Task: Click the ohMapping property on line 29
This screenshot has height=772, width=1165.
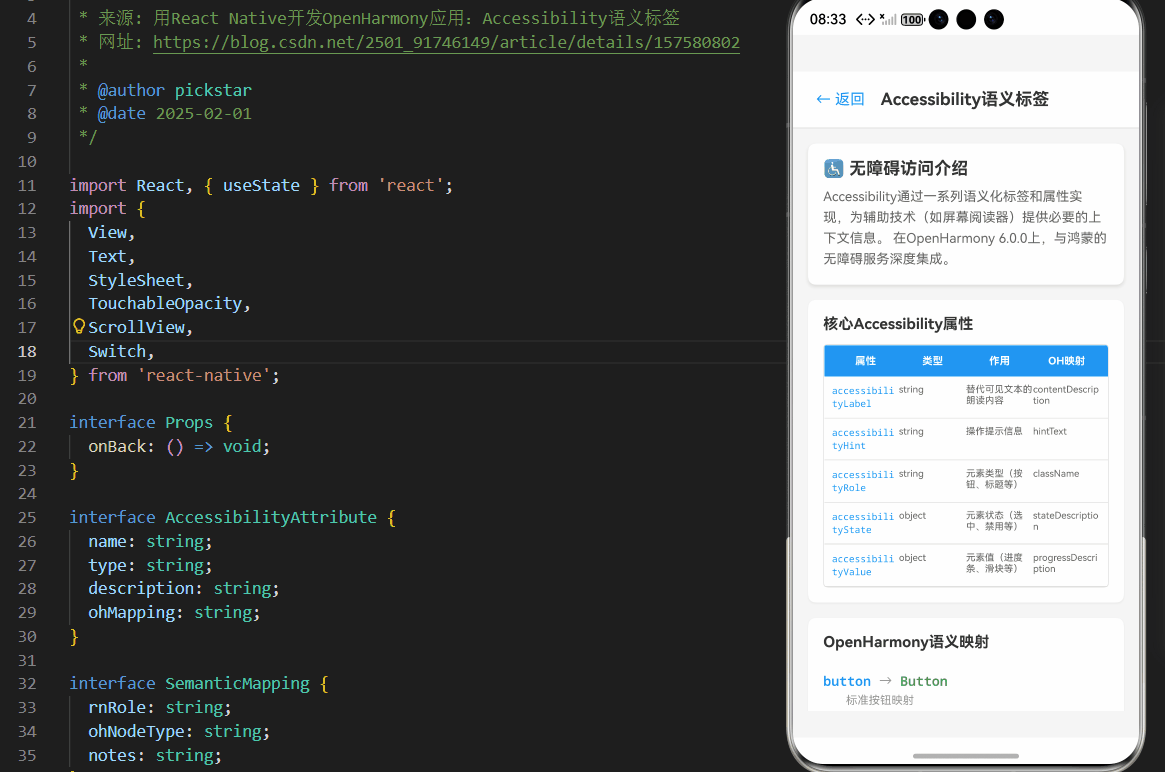Action: (x=132, y=612)
